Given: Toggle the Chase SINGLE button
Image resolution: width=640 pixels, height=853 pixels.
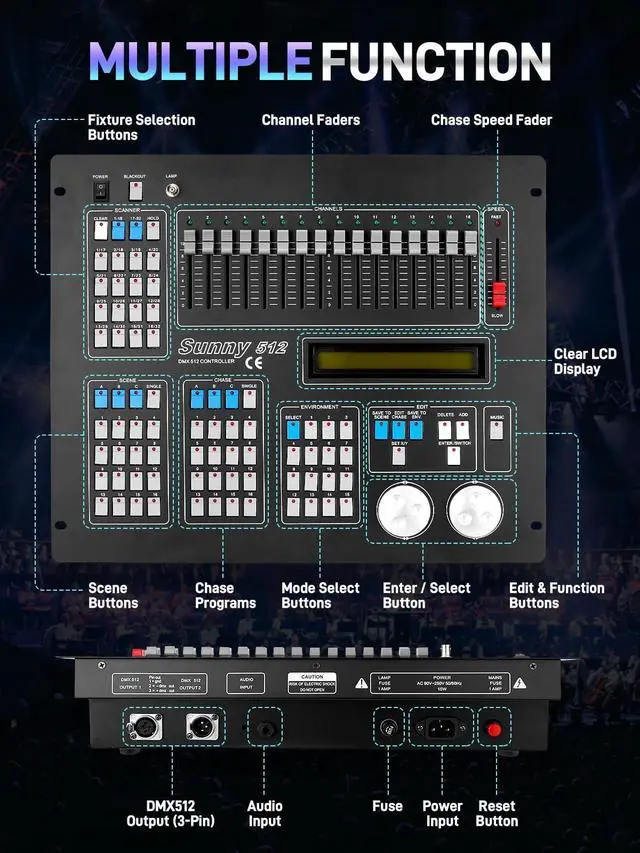Looking at the screenshot, I should point(249,399).
